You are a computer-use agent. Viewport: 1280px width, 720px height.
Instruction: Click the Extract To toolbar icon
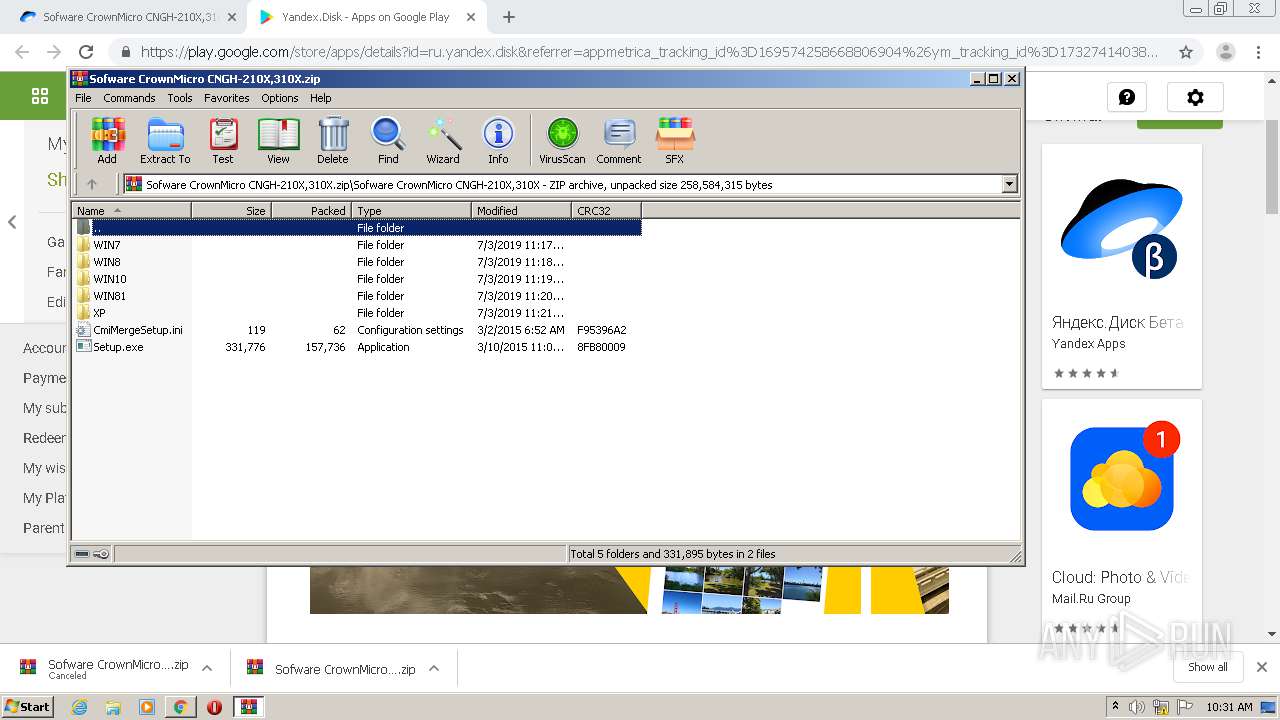[165, 140]
